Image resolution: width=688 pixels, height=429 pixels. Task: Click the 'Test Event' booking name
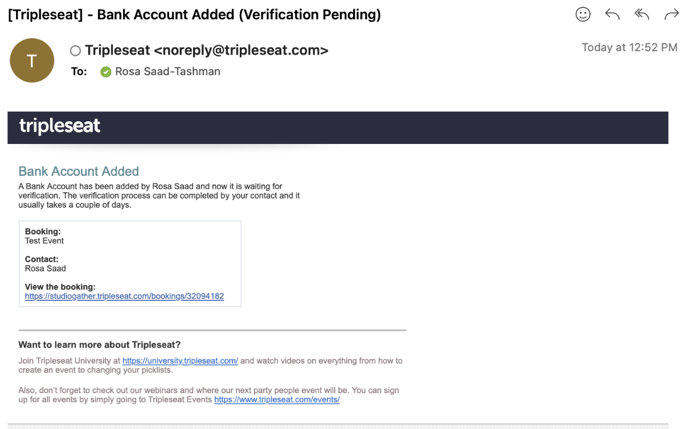(45, 241)
